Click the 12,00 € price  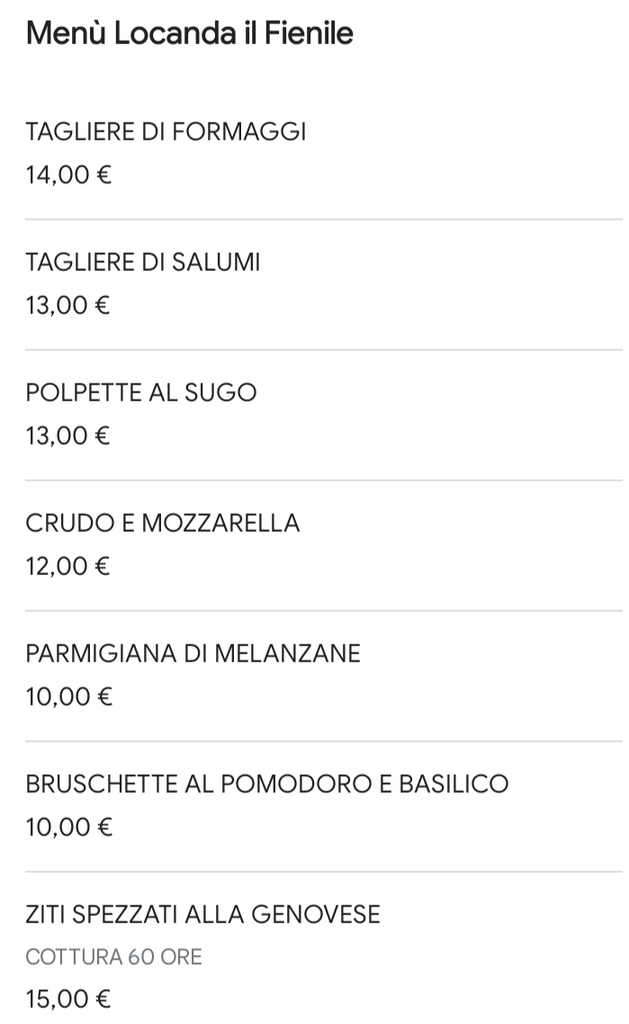68,566
